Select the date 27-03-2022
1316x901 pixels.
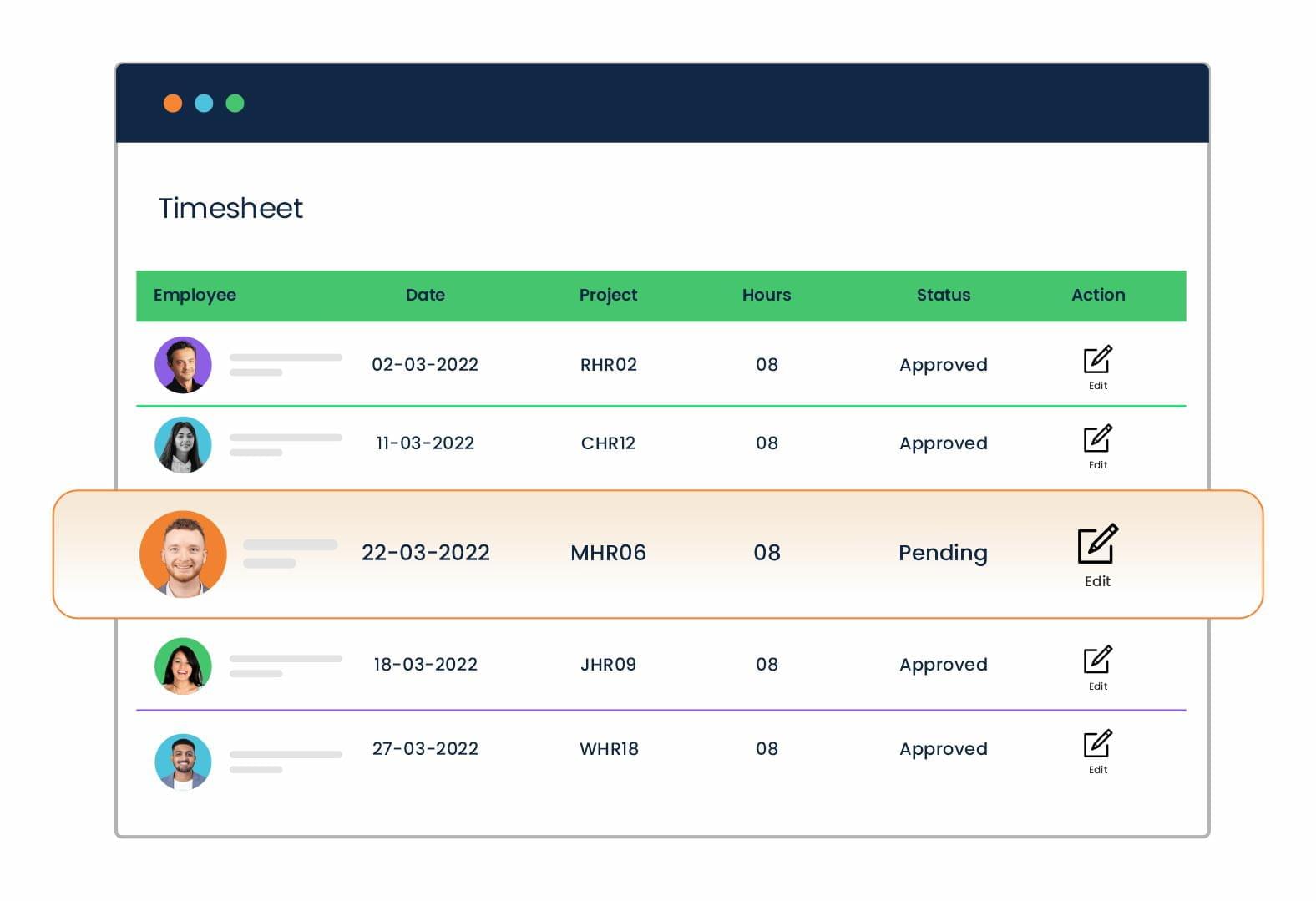pos(425,749)
